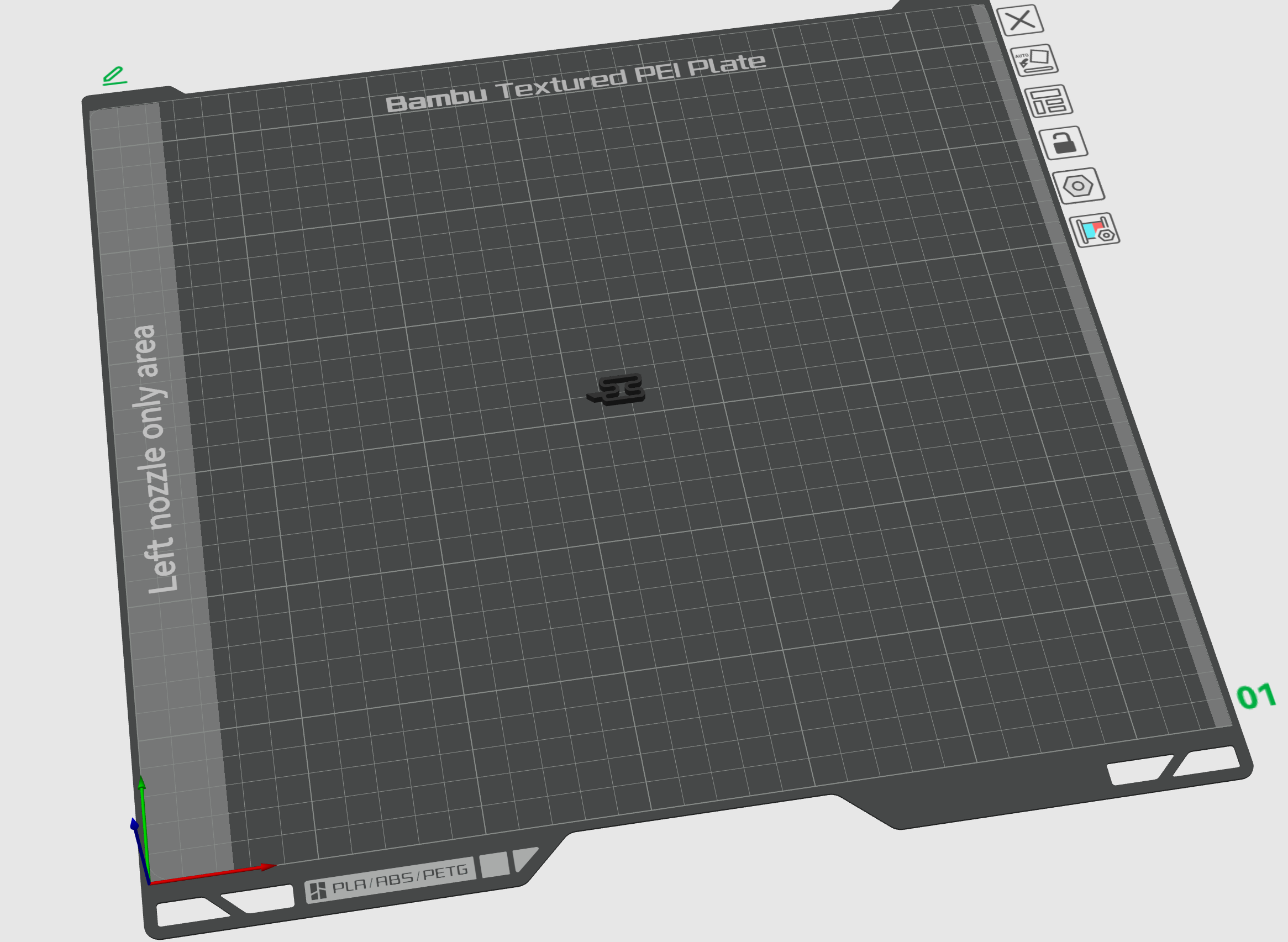Click the gray square beside PETG label
This screenshot has height=942, width=1288.
495,865
